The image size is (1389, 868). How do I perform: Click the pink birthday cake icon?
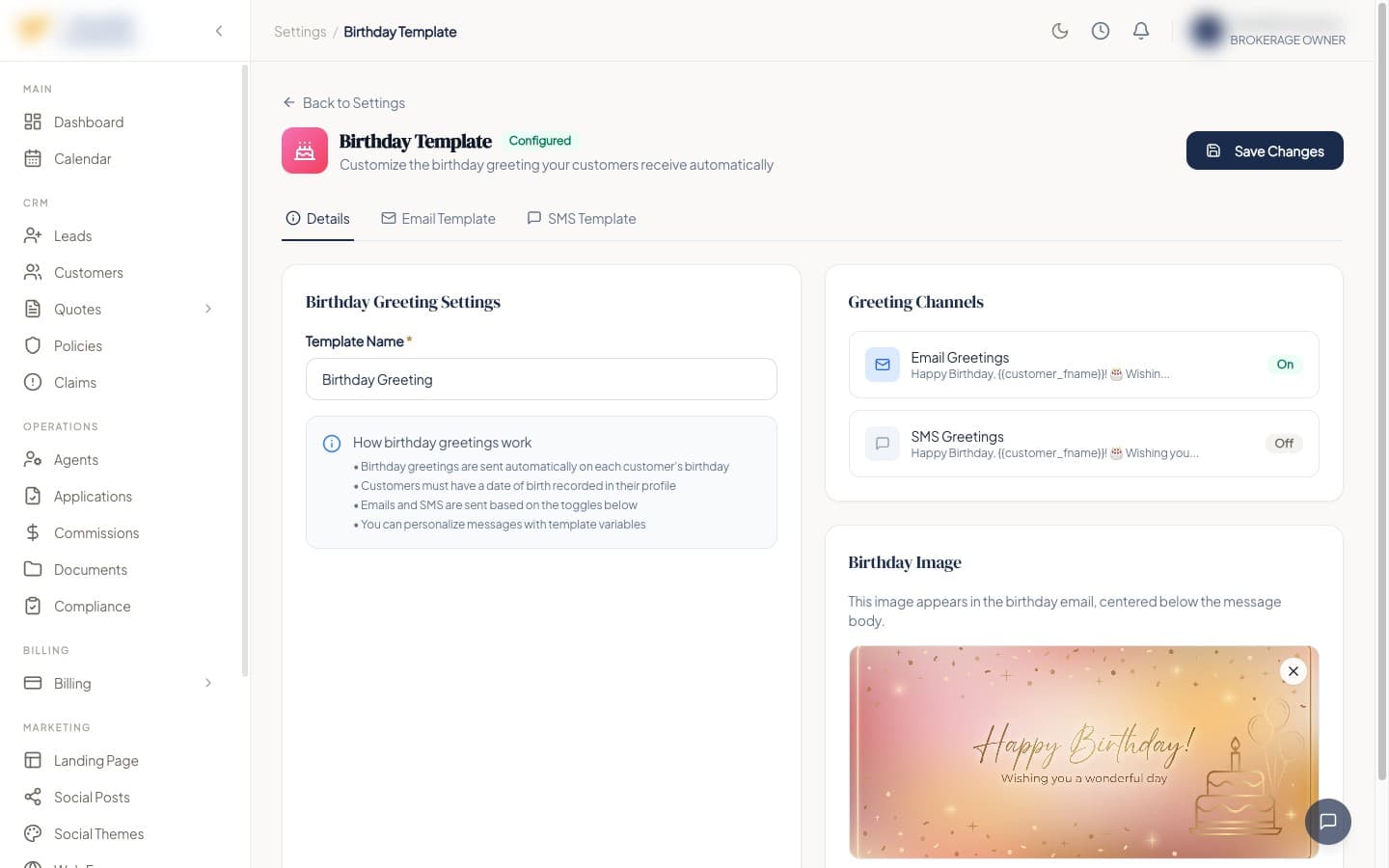click(305, 150)
